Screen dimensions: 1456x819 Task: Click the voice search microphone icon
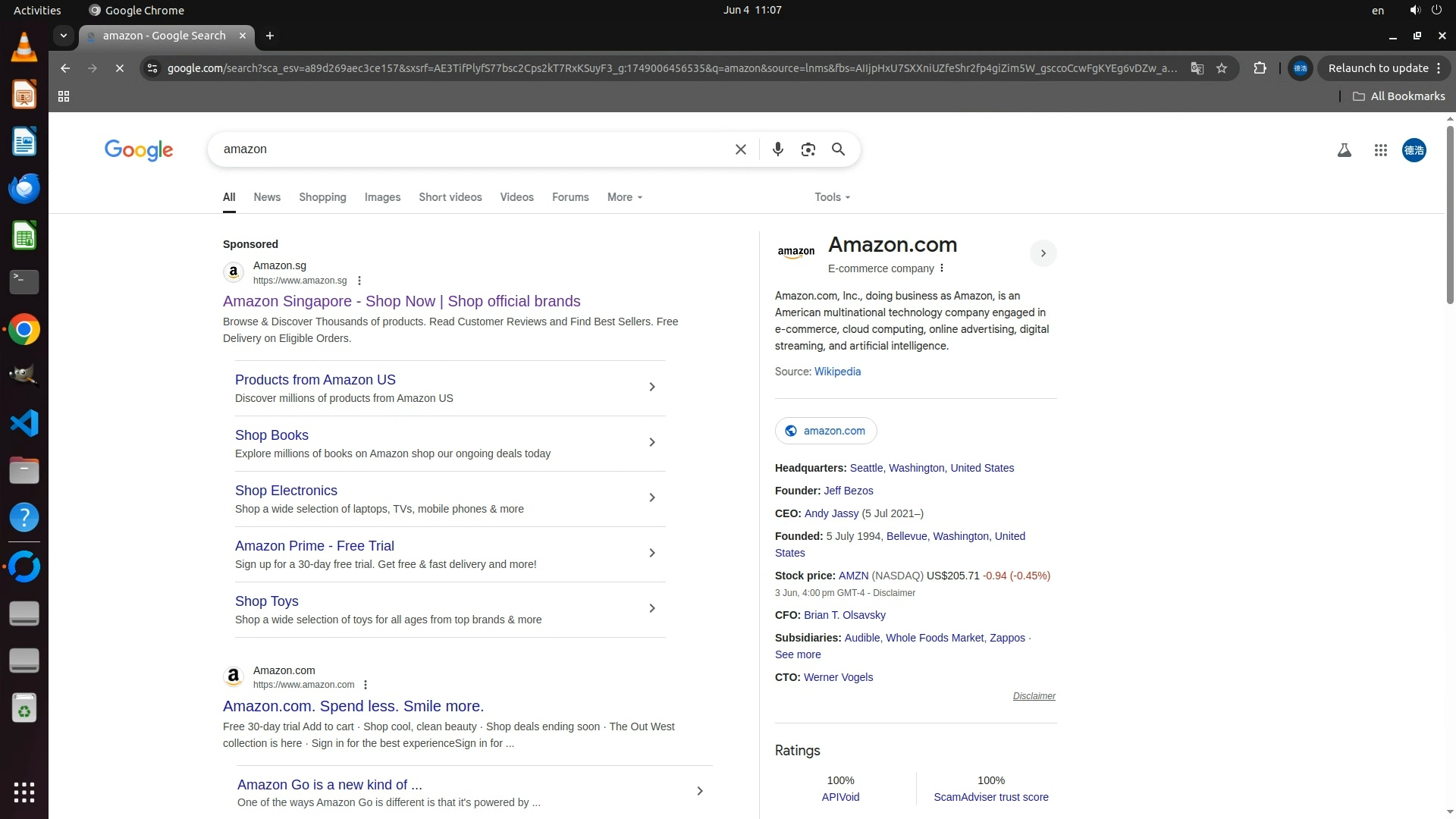[777, 149]
